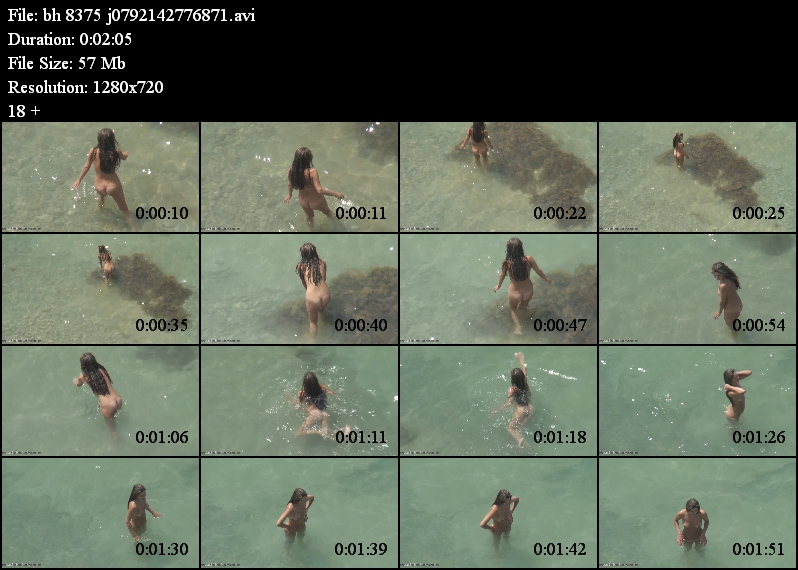Click the Duration 0:02:05 text
Screen dimensions: 798x570
pos(70,39)
